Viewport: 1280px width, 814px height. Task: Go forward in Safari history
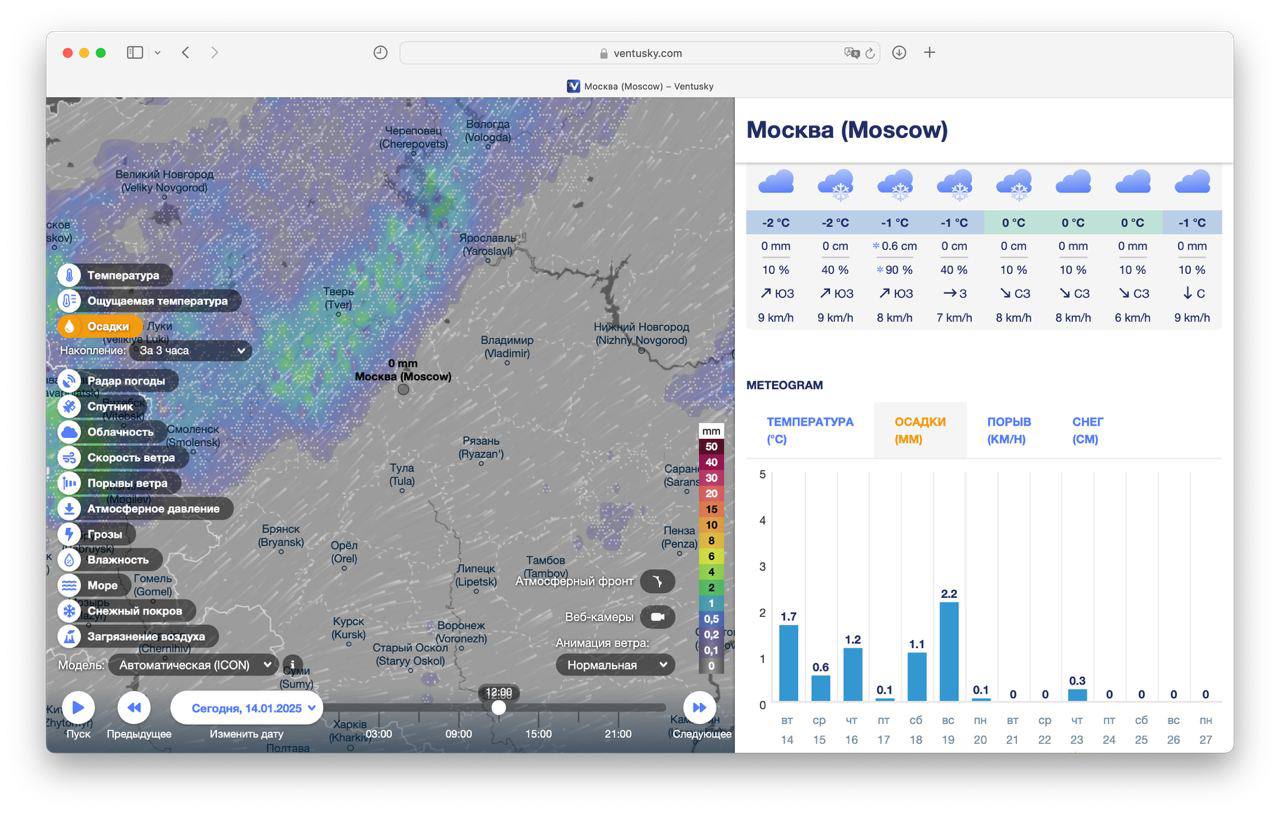click(x=214, y=53)
